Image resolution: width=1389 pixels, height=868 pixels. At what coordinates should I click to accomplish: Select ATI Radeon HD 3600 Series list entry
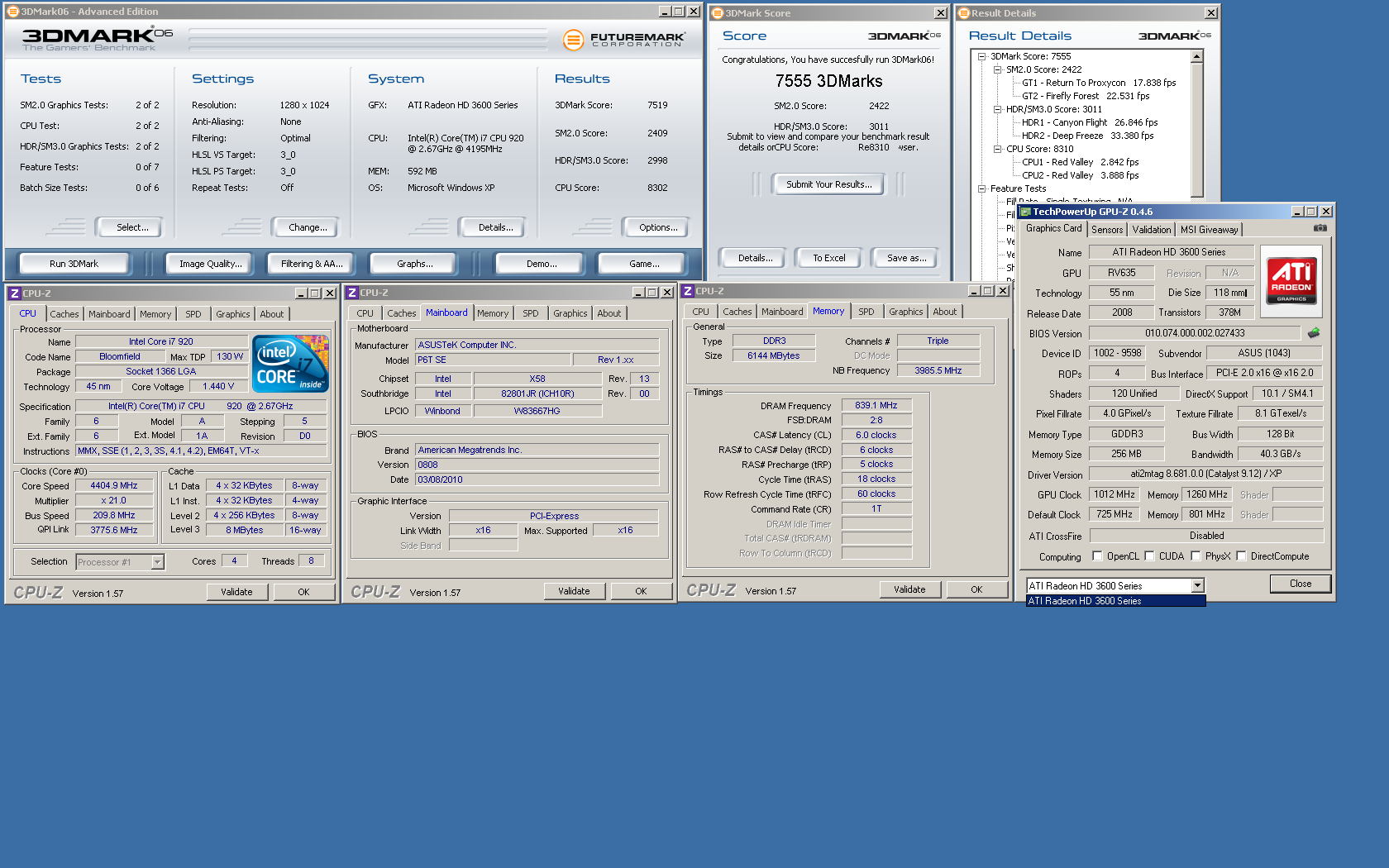[x=1115, y=601]
